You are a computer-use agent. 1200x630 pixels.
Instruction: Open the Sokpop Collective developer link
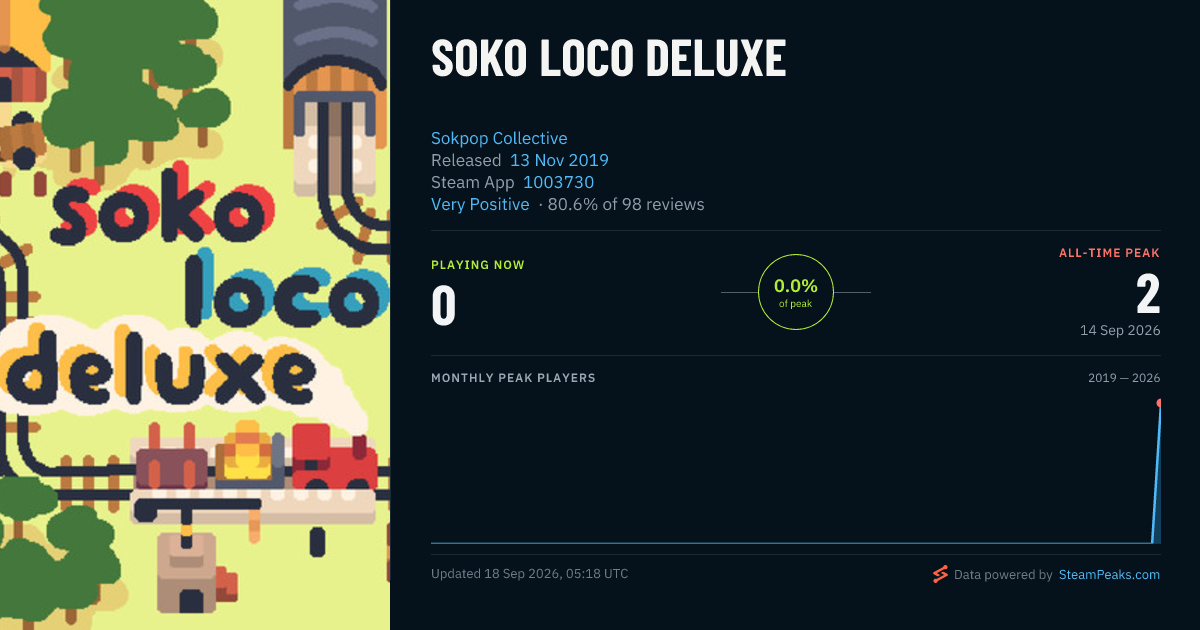[x=499, y=138]
